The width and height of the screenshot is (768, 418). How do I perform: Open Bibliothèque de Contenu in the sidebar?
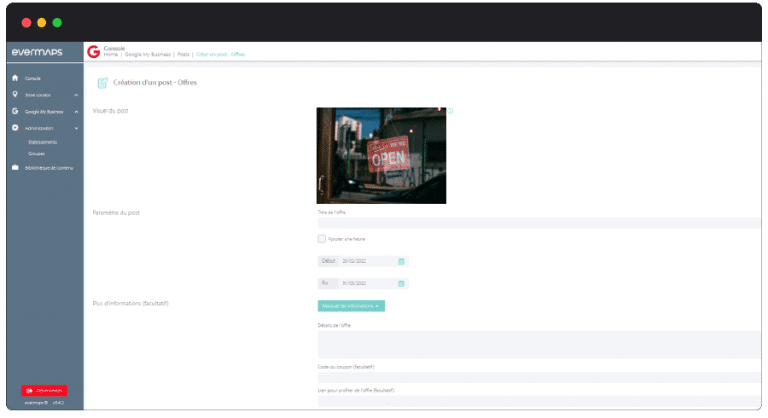coord(49,168)
